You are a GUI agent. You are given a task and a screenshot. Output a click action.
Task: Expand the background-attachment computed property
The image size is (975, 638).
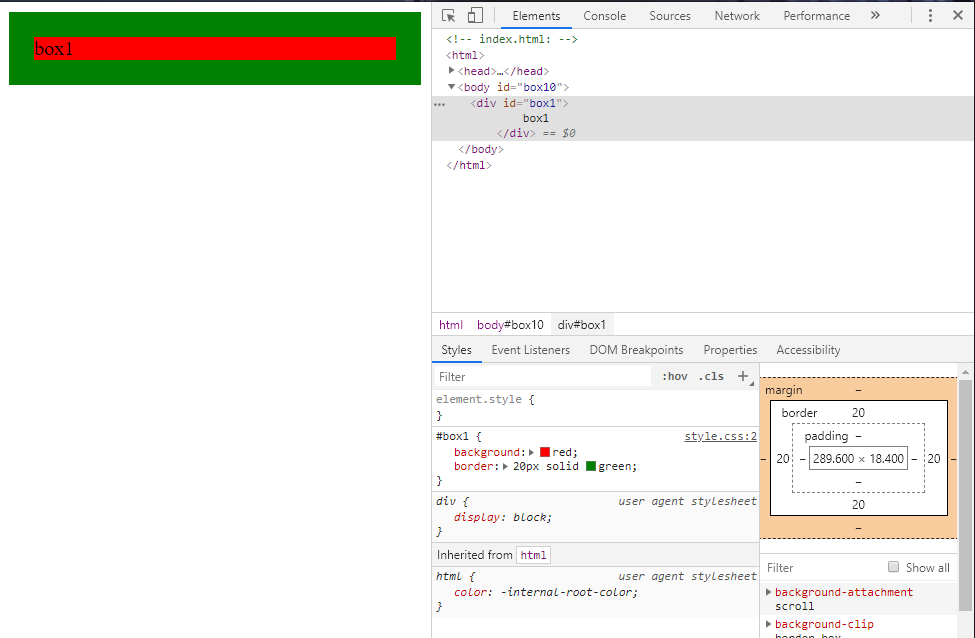[769, 592]
